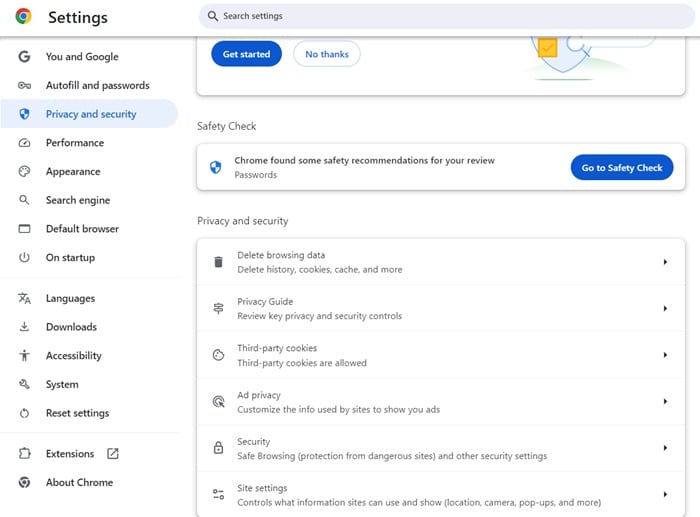The width and height of the screenshot is (700, 517).
Task: Click the Site settings sliders icon
Action: [x=218, y=494]
